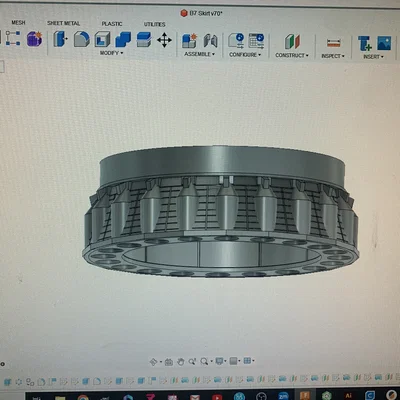
Task: Select the Combine bodies tool
Action: (x=123, y=39)
